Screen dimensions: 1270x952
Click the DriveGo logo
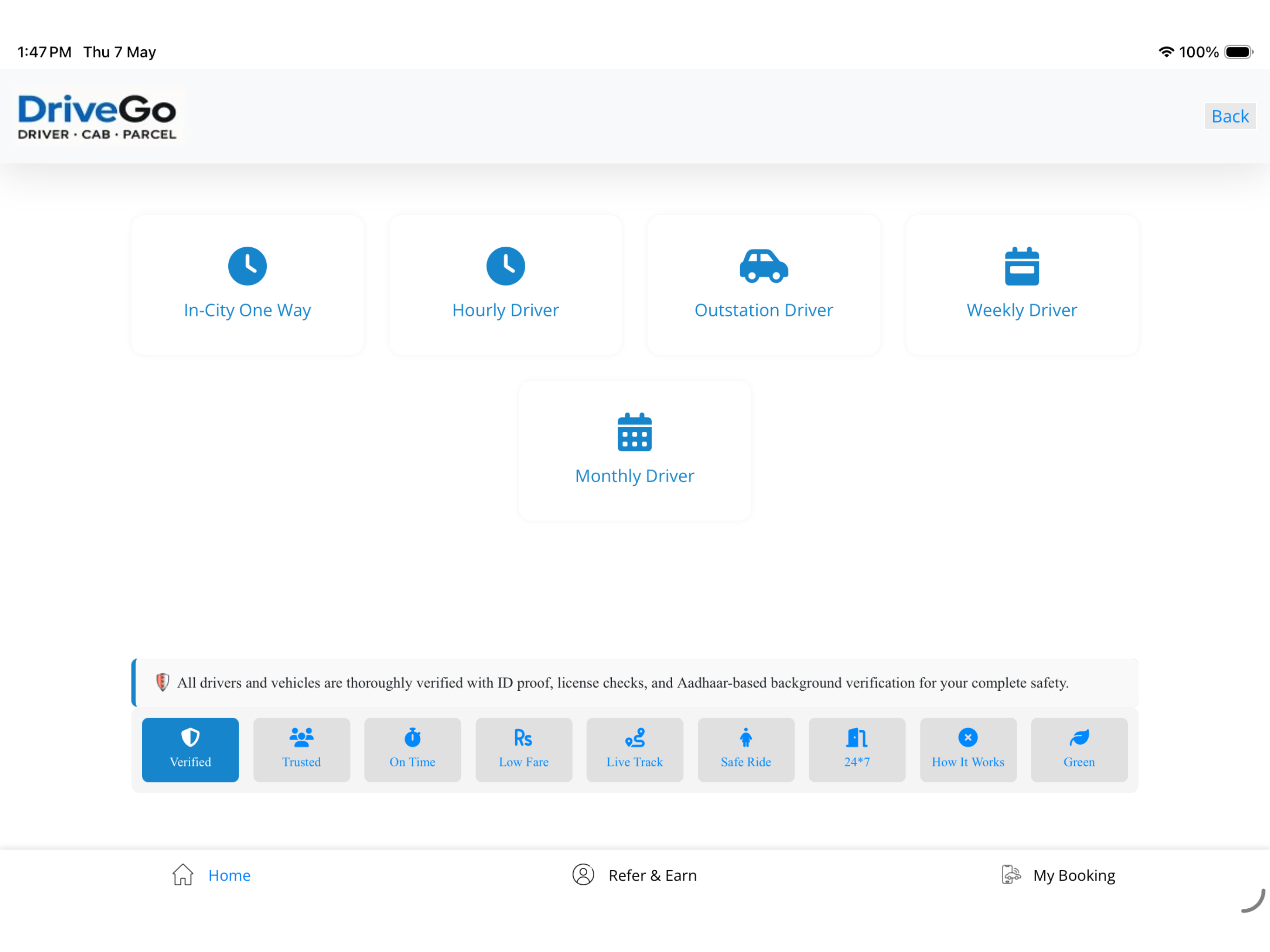point(97,117)
